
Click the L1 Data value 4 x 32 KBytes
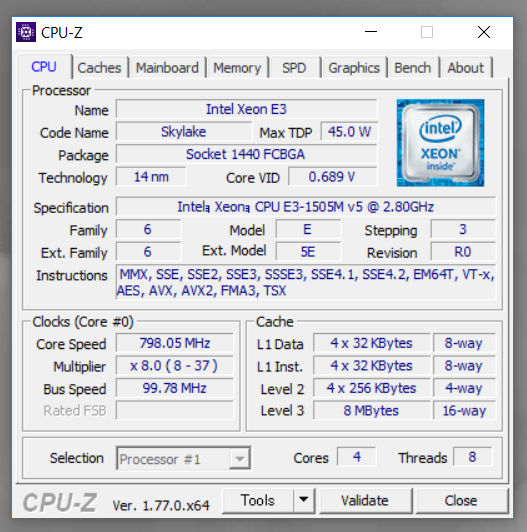pyautogui.click(x=372, y=343)
